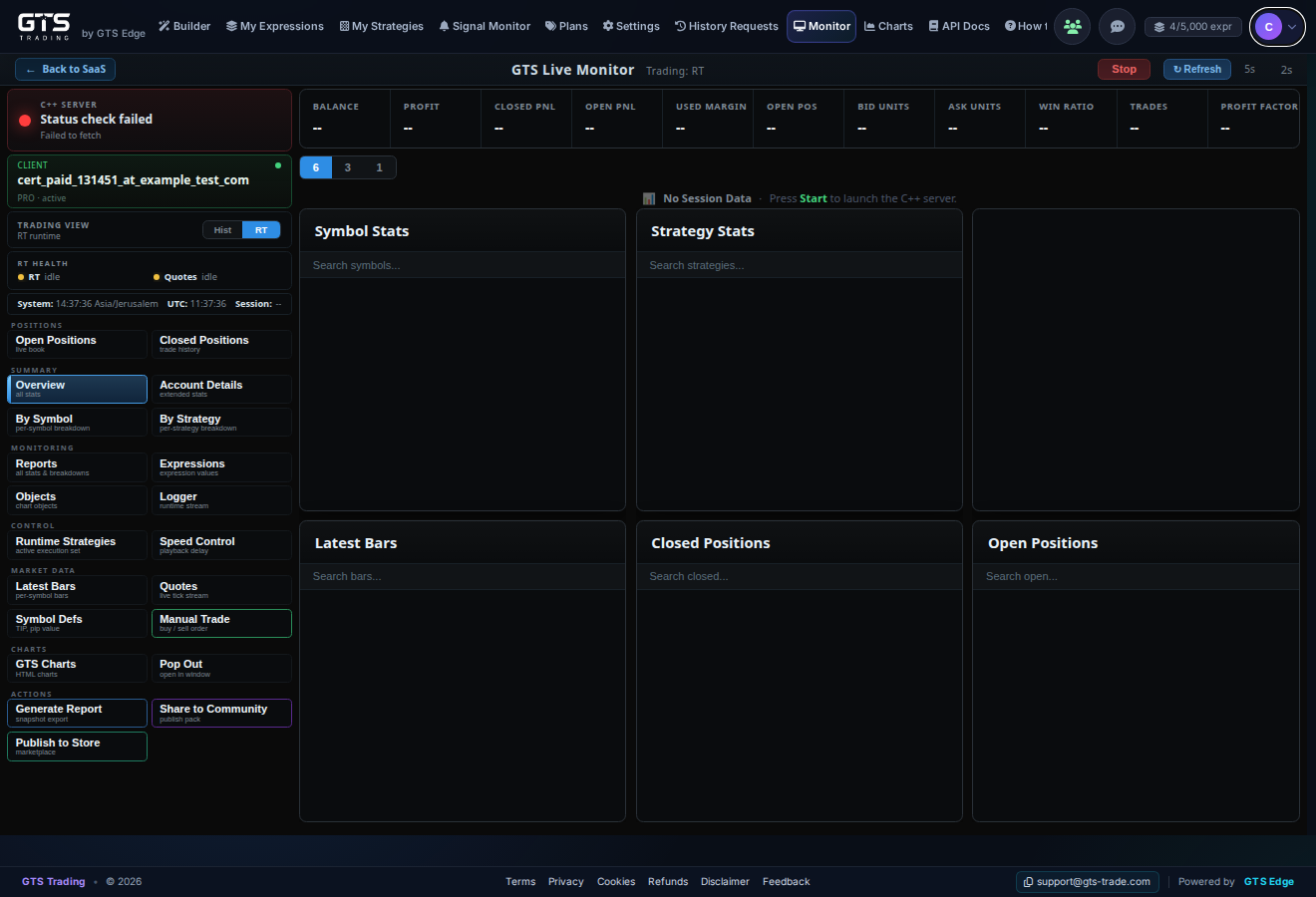The width and height of the screenshot is (1316, 897).
Task: Open API Docs
Action: tap(959, 27)
